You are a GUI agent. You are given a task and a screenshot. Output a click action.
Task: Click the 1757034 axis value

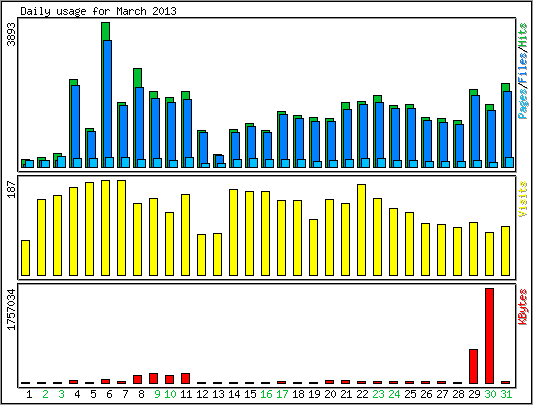pos(12,309)
